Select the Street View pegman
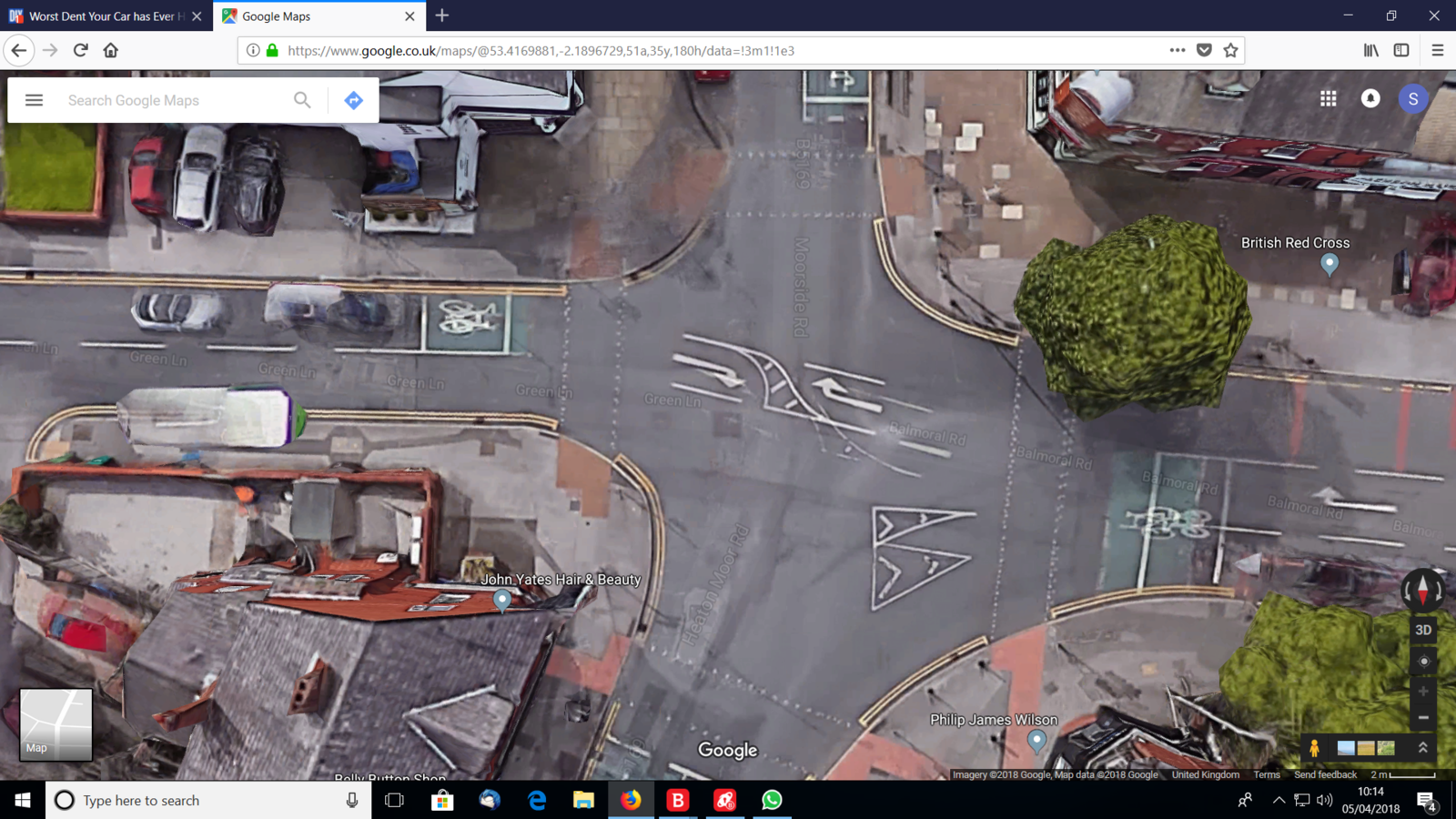This screenshot has height=819, width=1456. [x=1314, y=748]
